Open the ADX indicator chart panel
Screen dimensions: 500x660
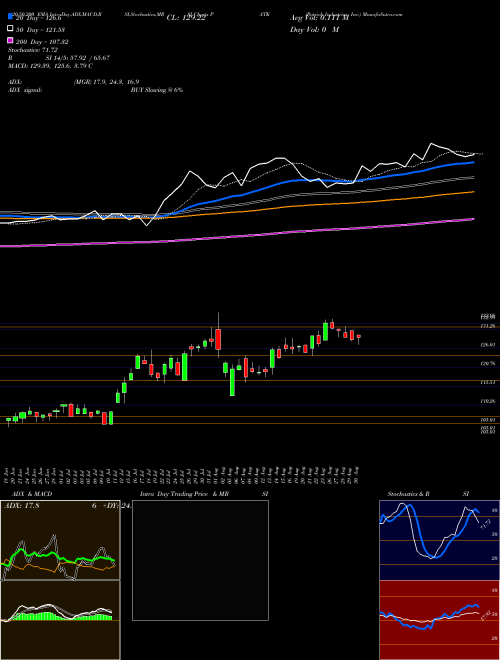coord(60,540)
